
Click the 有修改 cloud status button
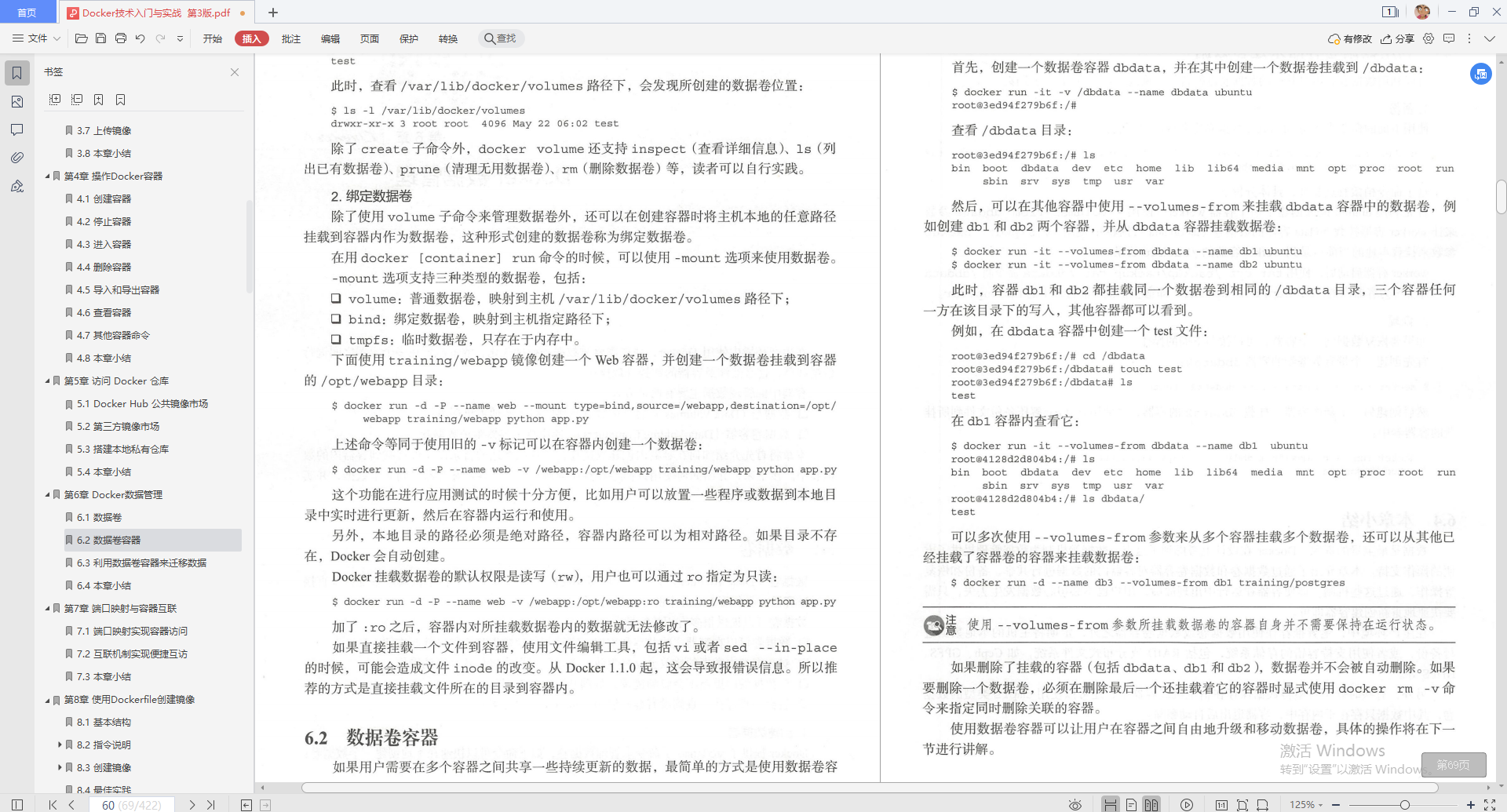click(x=1350, y=38)
